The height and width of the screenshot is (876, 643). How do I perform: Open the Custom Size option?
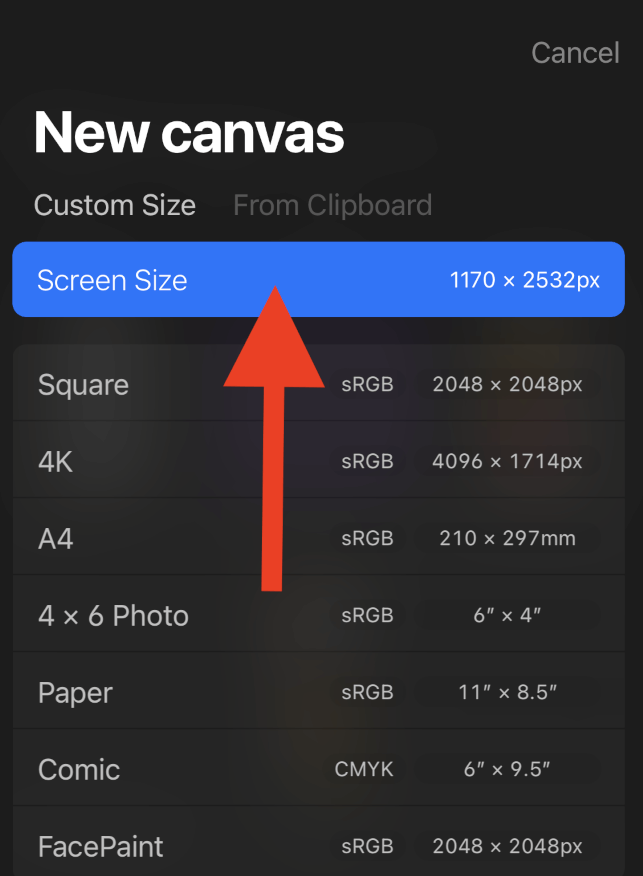[115, 205]
